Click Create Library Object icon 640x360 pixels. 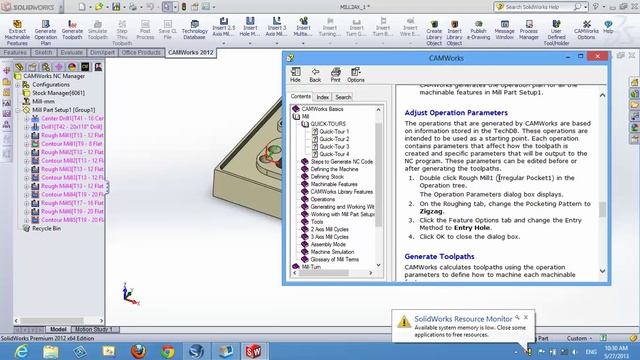point(434,33)
